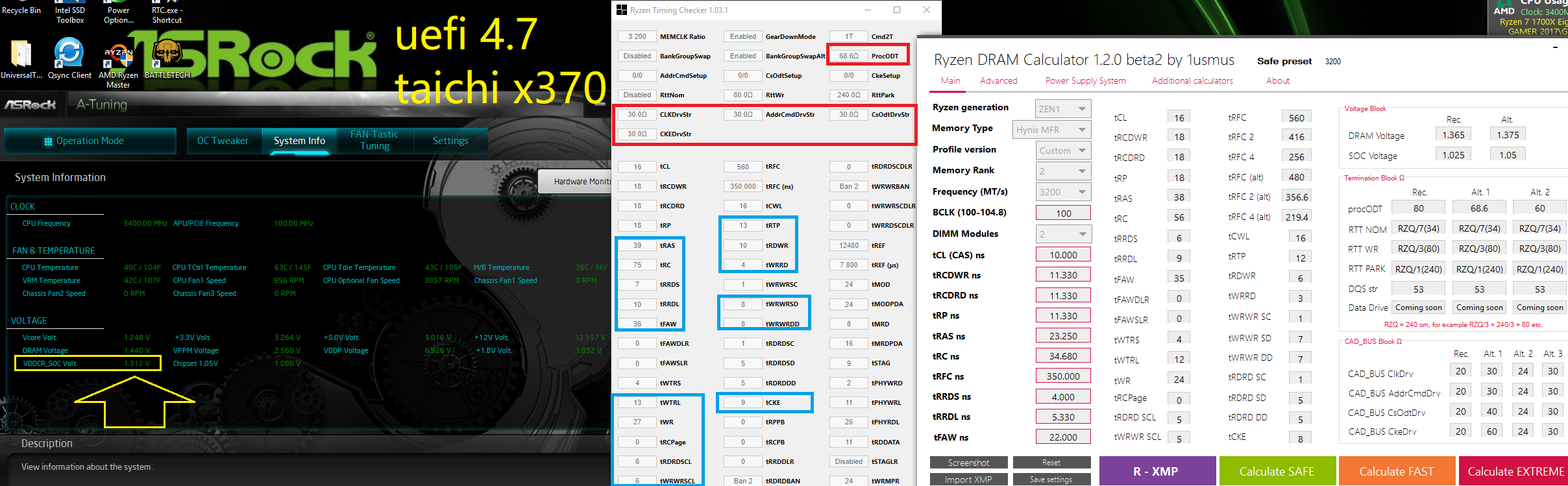
Task: Launch the AMD Ryzen Master desktop icon
Action: tap(118, 63)
